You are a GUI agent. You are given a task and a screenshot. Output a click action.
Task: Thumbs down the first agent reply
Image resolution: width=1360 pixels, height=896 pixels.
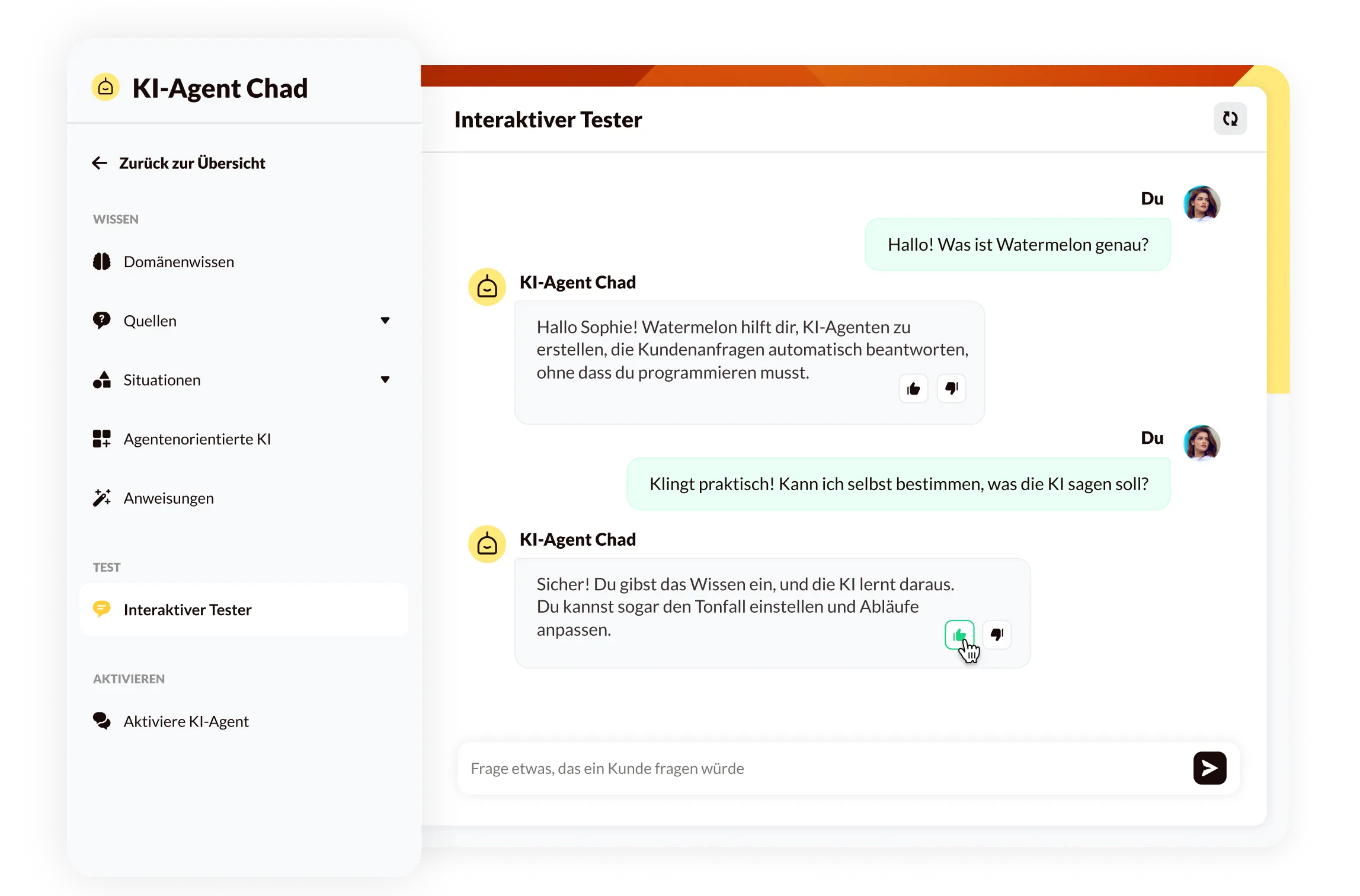tap(951, 389)
